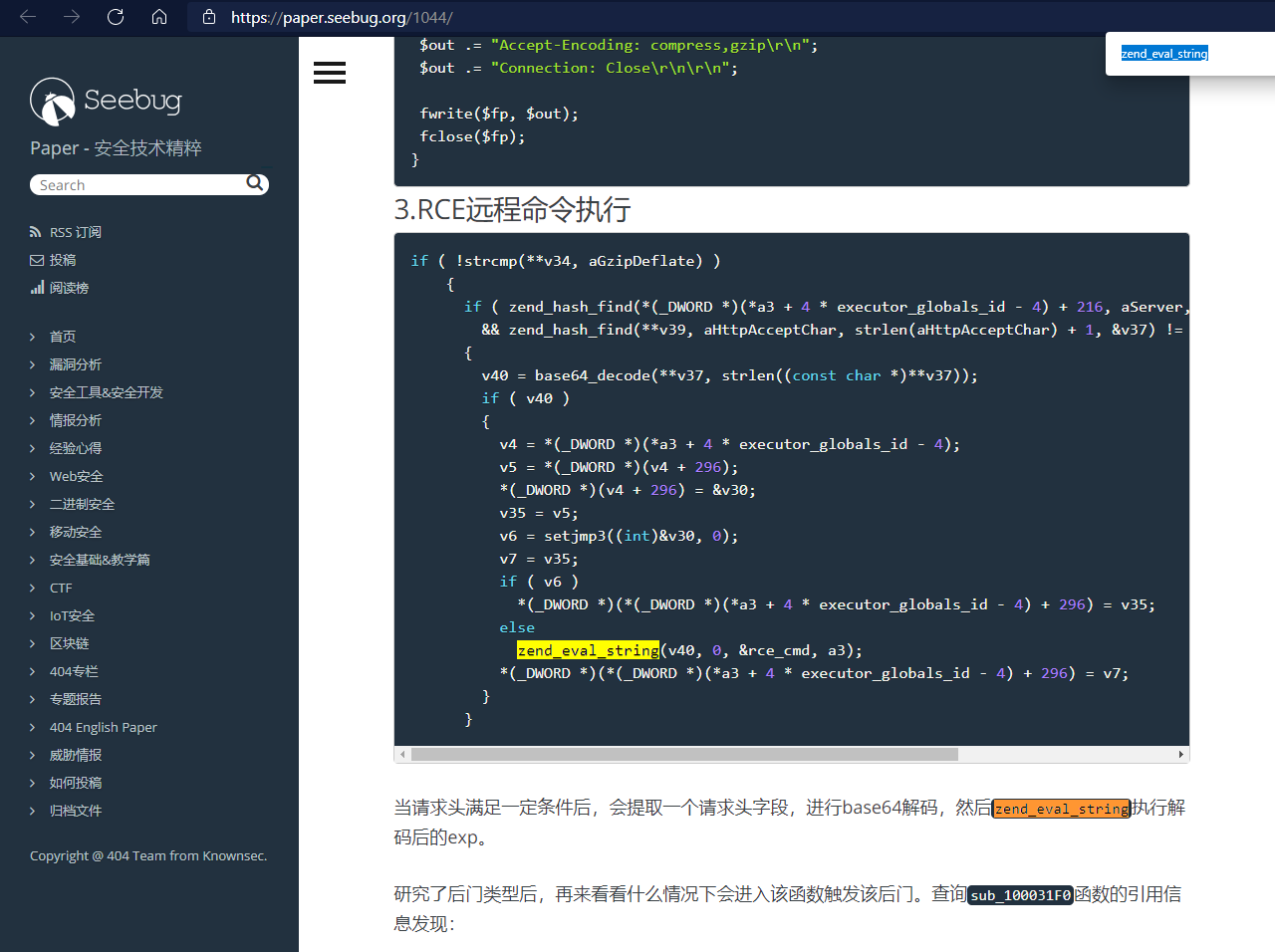The width and height of the screenshot is (1275, 952).
Task: Click the bar chart icon beside 阅读榜
Action: [x=37, y=288]
